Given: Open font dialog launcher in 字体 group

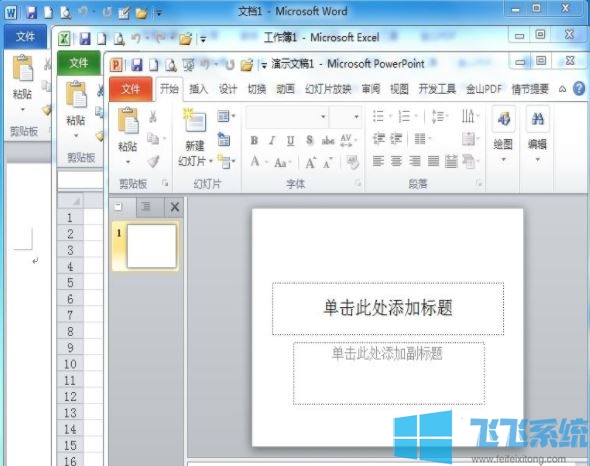Looking at the screenshot, I should [358, 183].
